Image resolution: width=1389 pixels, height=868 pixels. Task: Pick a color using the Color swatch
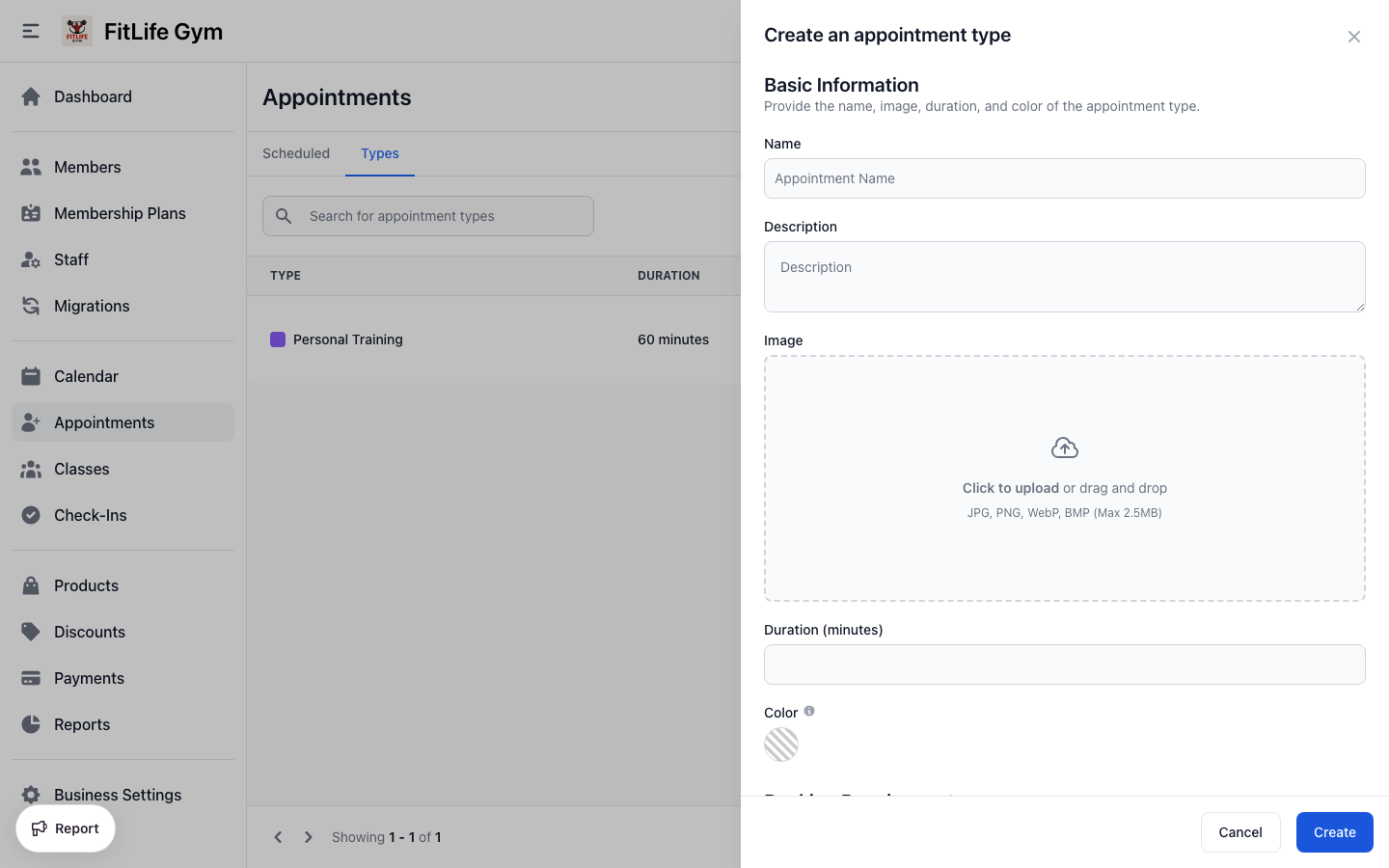pos(781,744)
